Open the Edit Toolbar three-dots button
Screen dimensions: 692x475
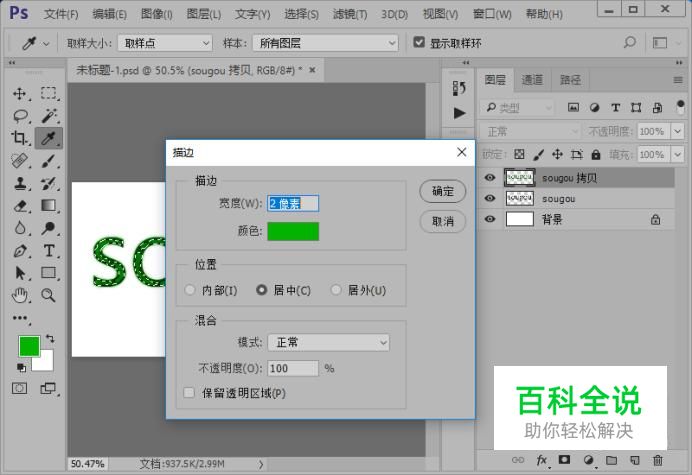pos(19,317)
